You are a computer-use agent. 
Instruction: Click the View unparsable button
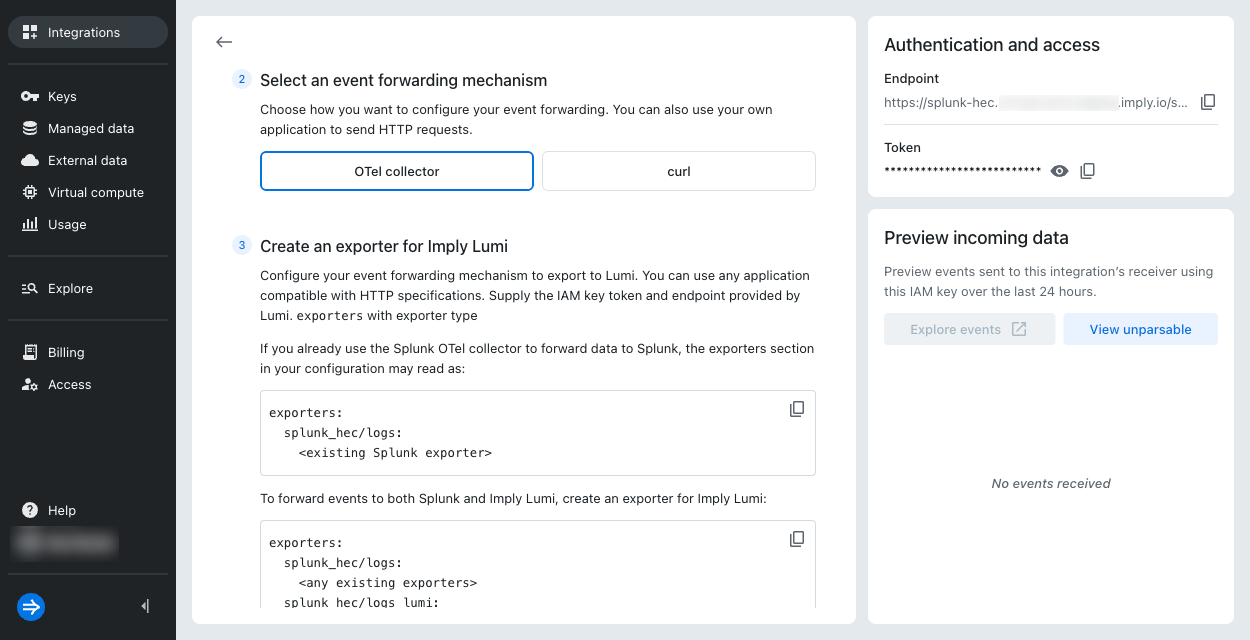click(x=1140, y=329)
